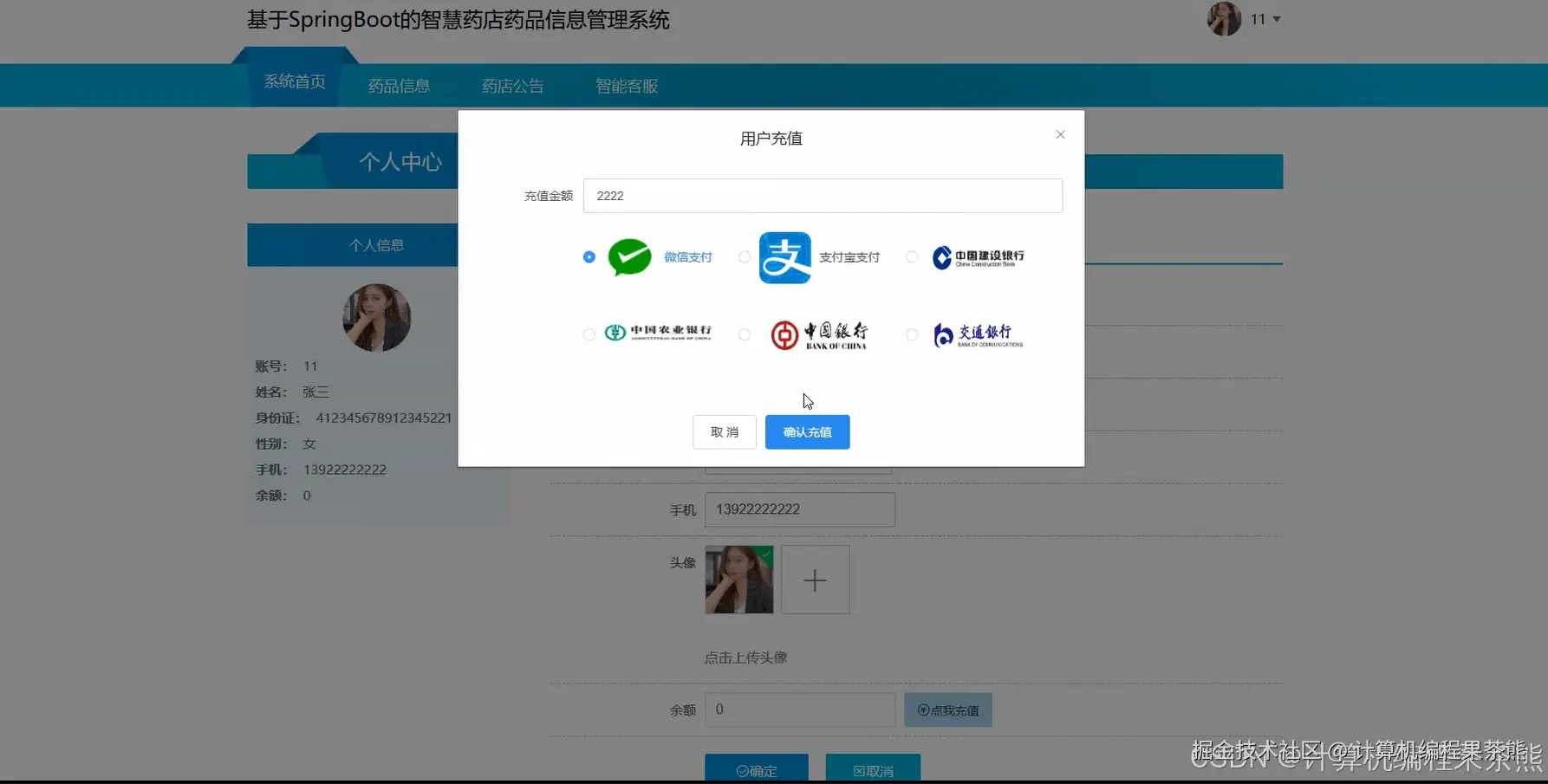Screen dimensions: 1548x784
Task: Select the WeChat Pay icon
Action: coord(630,257)
